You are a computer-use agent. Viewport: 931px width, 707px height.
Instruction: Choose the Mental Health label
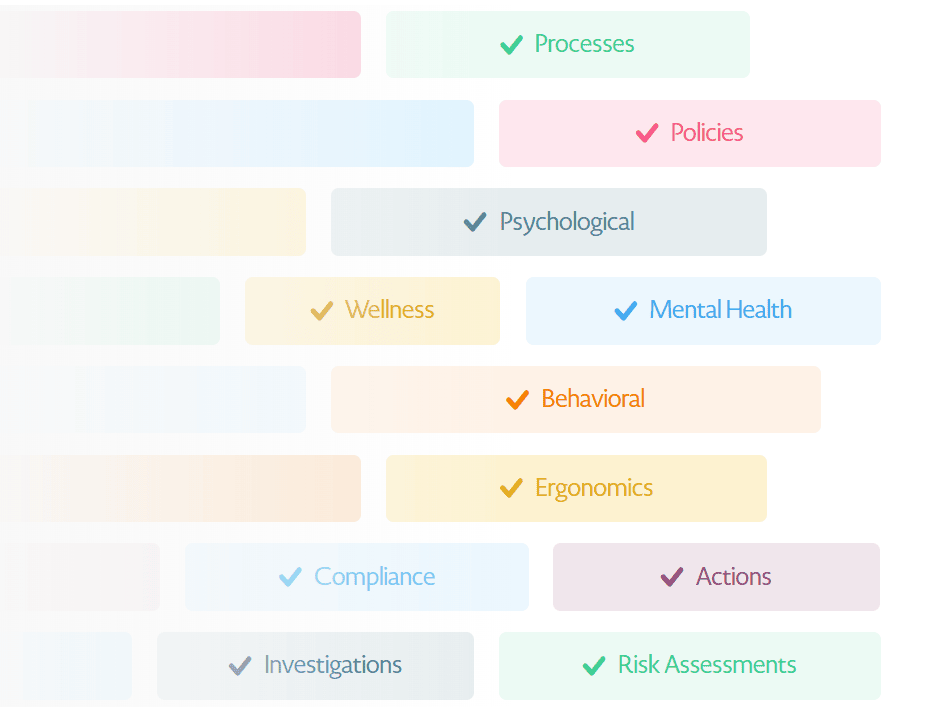(720, 310)
